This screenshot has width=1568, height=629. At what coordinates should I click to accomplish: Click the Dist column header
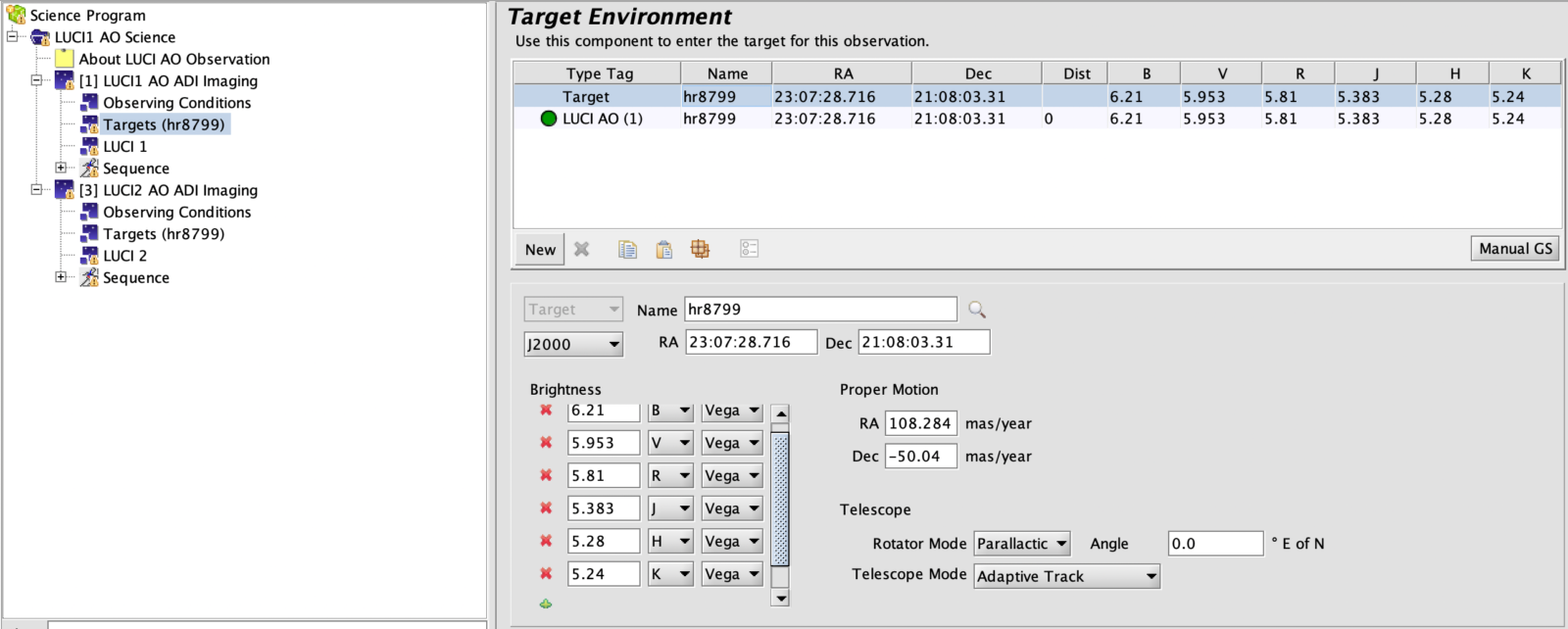[1076, 73]
